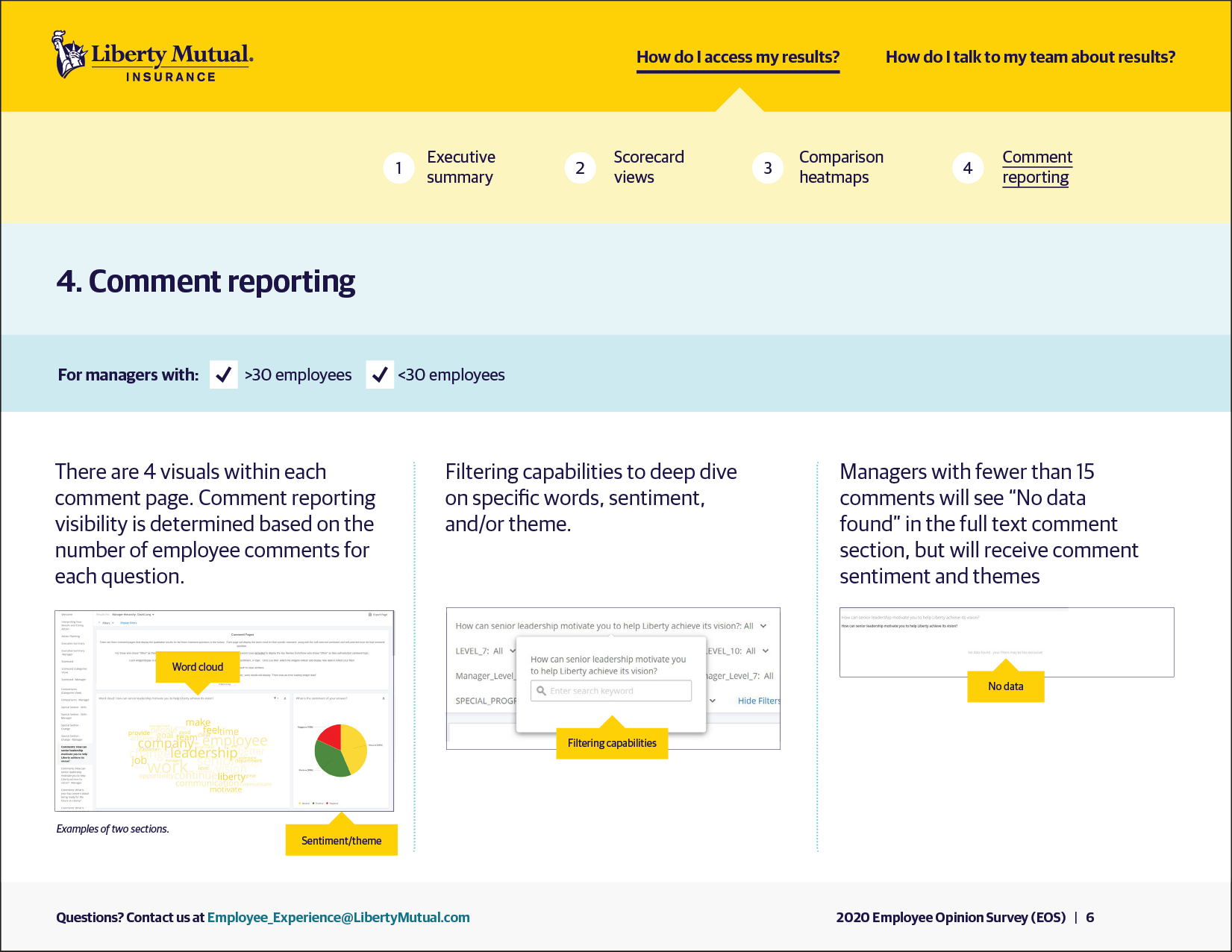Screen dimensions: 1232x952
Task: Expand the LEVEL_7 filter dropdown
Action: point(512,651)
